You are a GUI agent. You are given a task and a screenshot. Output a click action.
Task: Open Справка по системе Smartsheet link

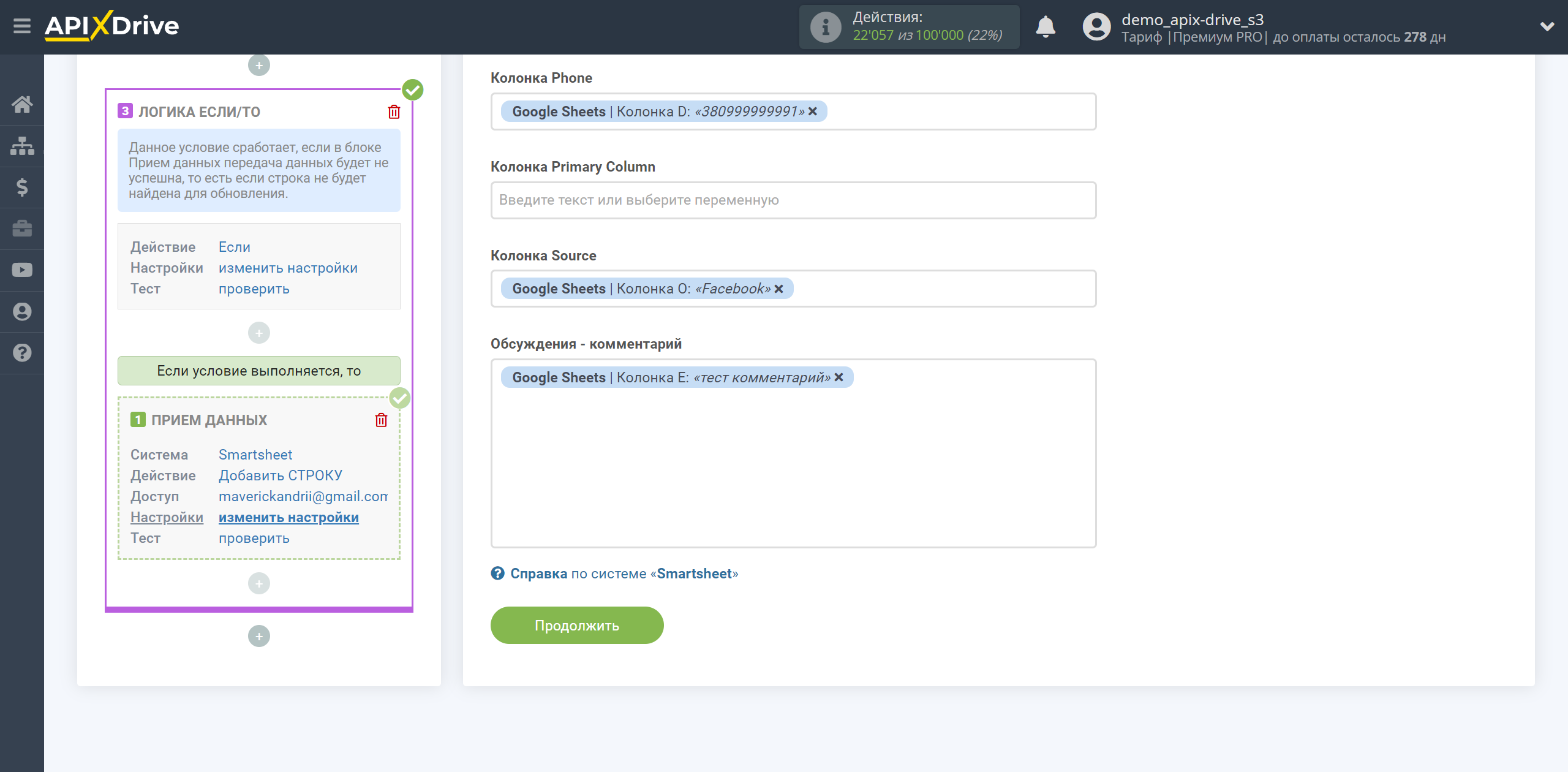pos(624,573)
